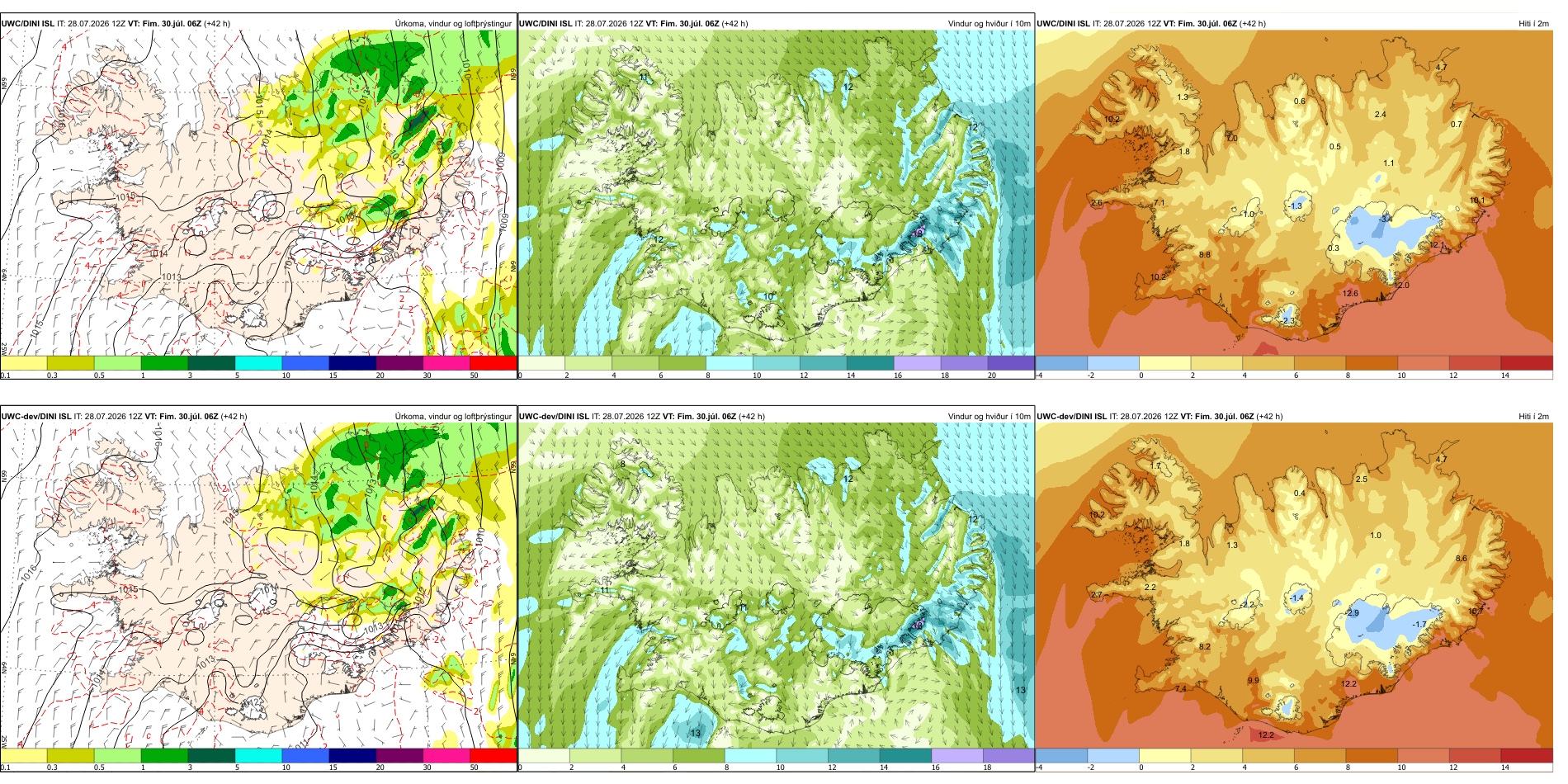Click lavender 16 swatch in UWC wind legend
The height and width of the screenshot is (784, 1568).
point(917,363)
